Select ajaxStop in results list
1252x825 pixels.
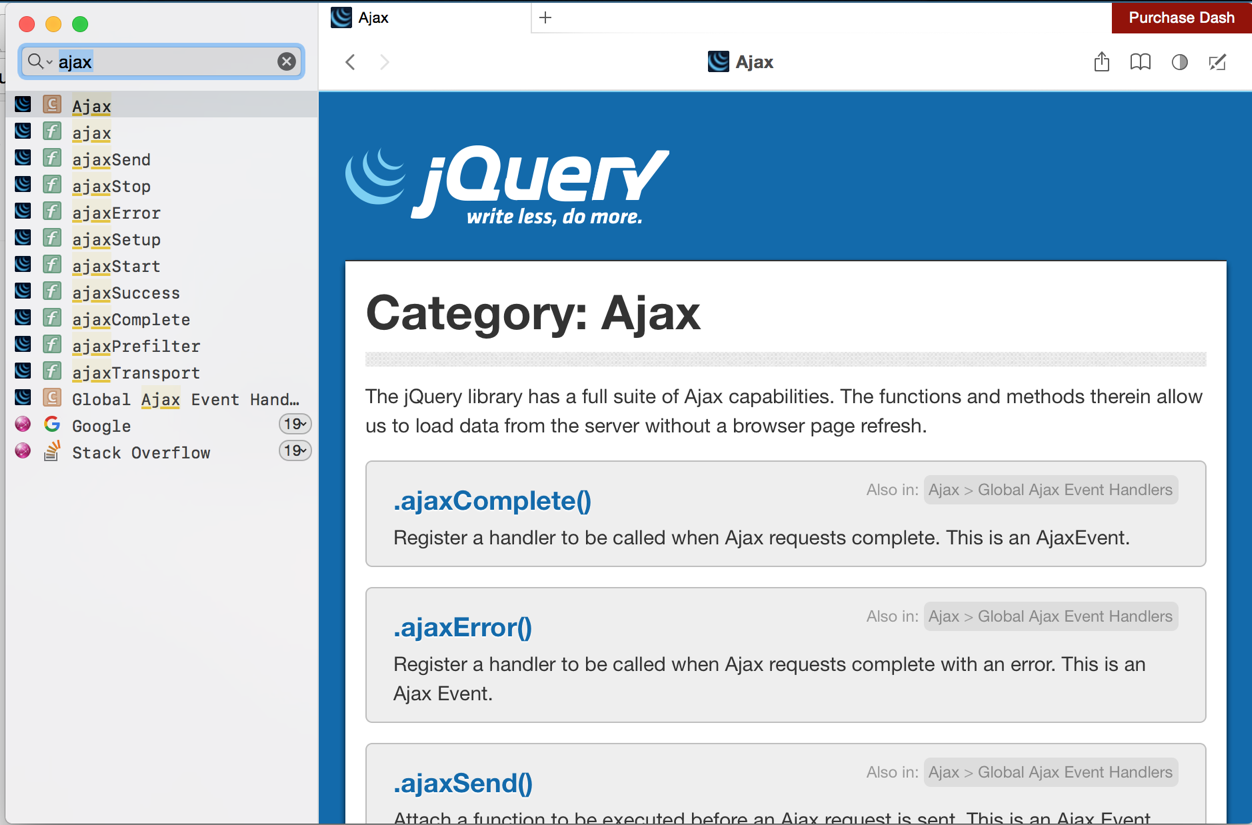click(x=161, y=186)
